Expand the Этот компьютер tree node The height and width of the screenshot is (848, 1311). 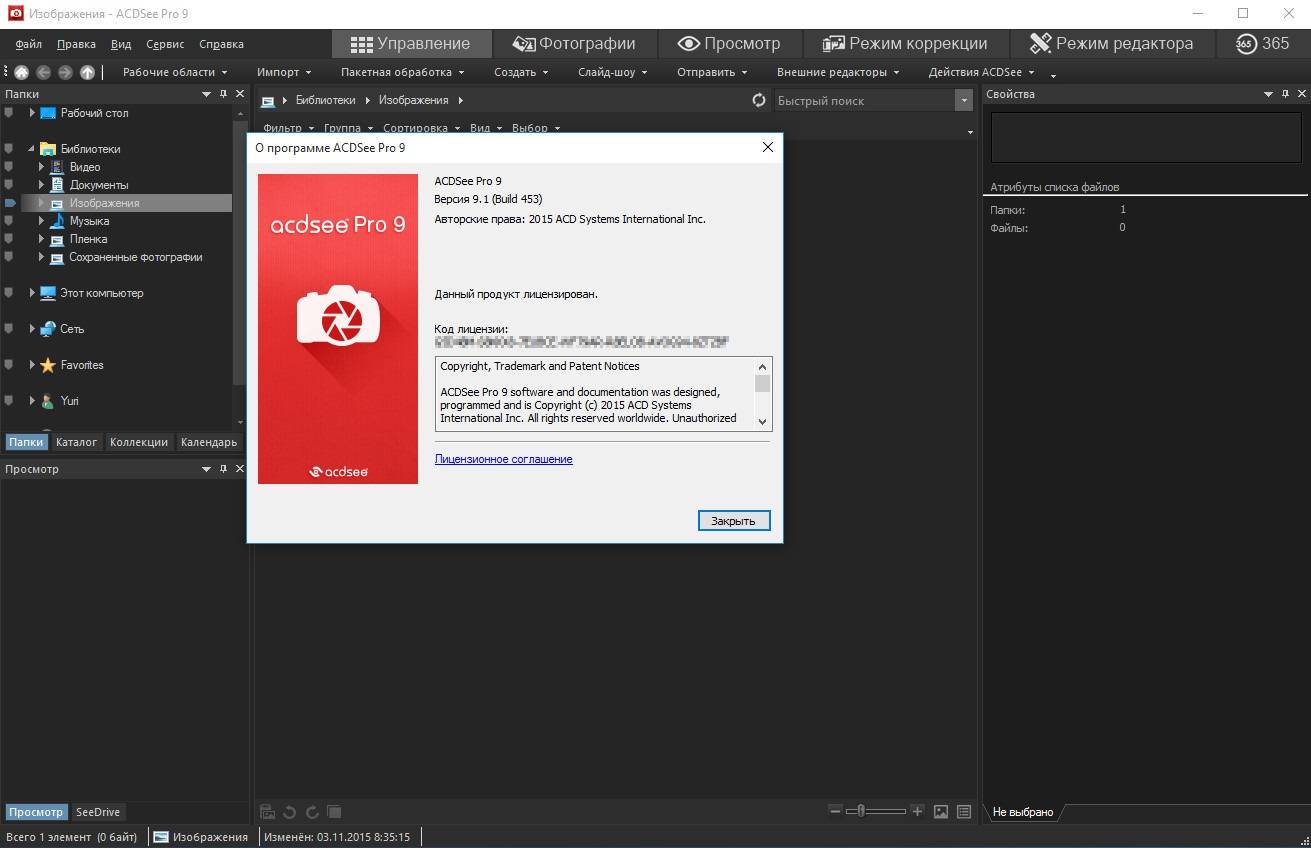(32, 293)
